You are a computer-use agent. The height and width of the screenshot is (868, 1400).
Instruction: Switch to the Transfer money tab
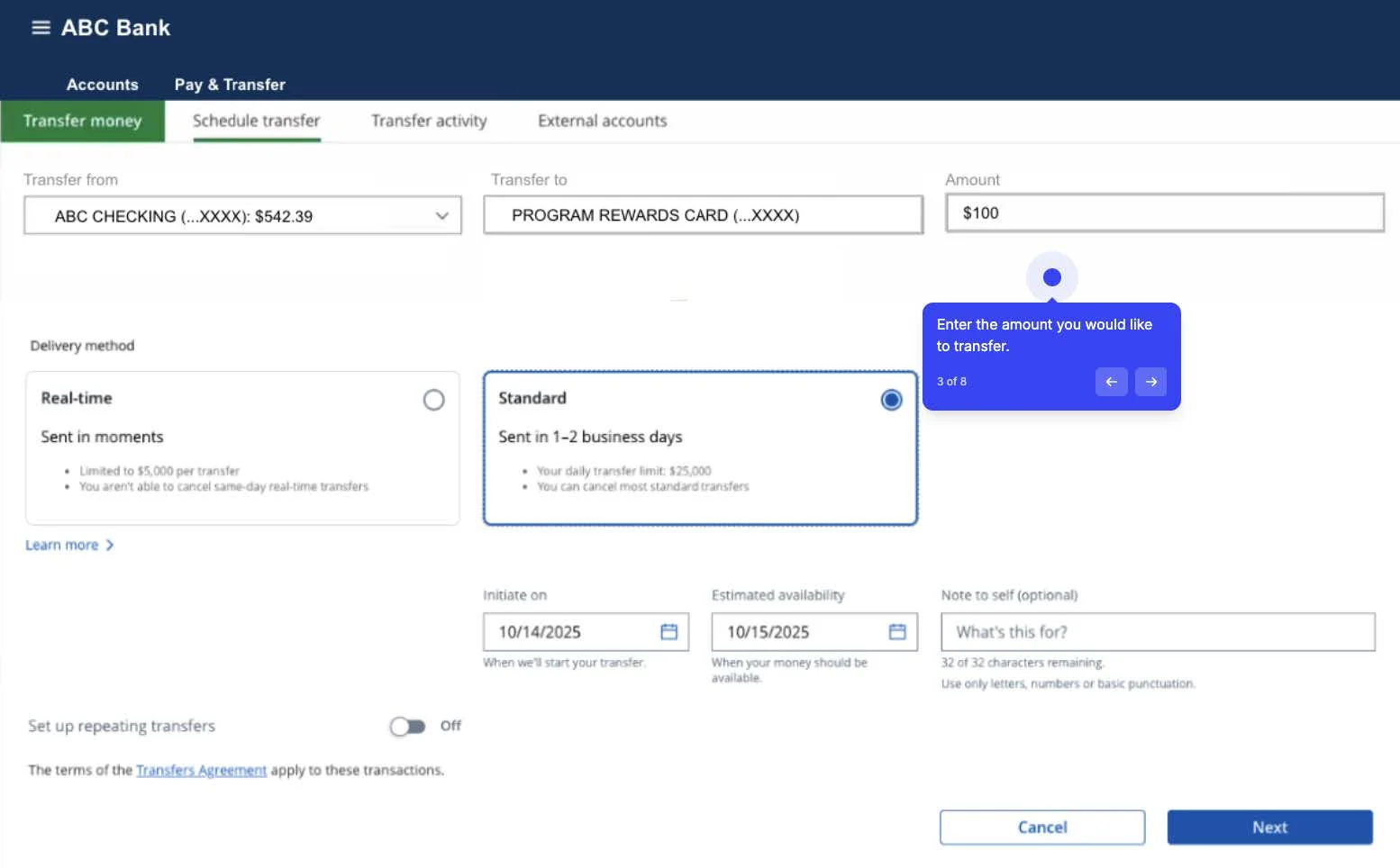(x=82, y=121)
